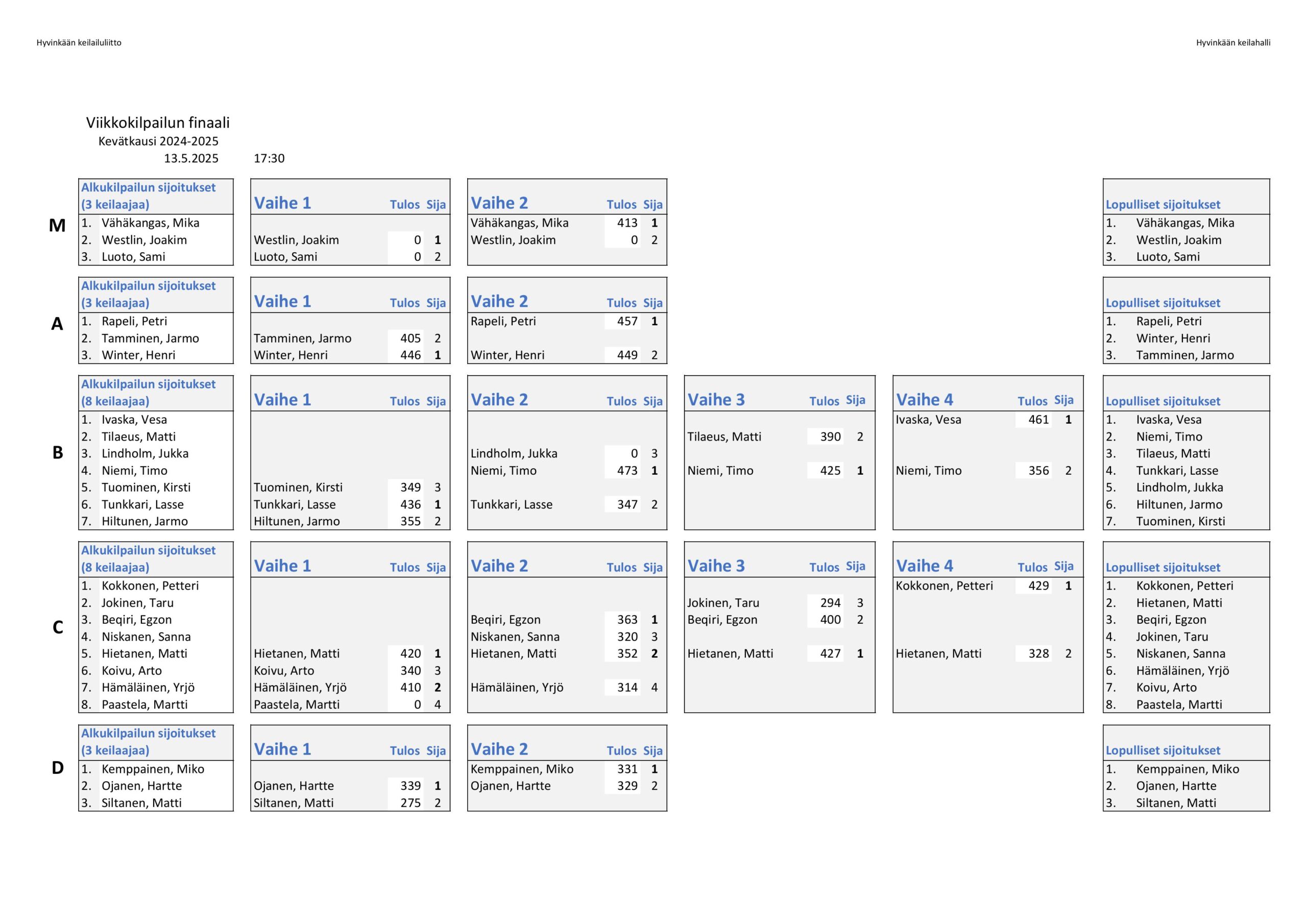Select Winter, Henri score 446
The height and width of the screenshot is (924, 1307).
(410, 355)
